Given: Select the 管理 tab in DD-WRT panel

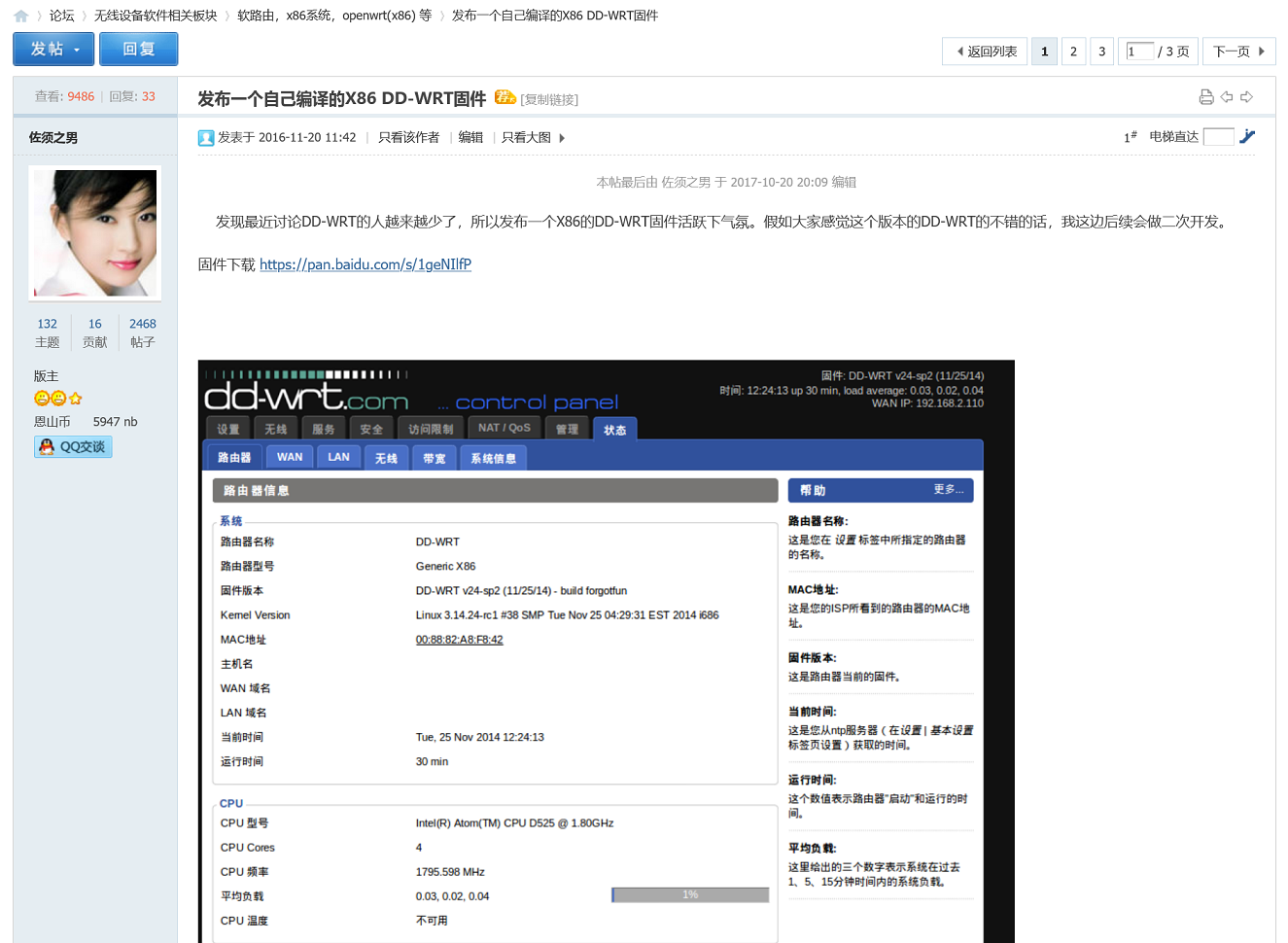Looking at the screenshot, I should (567, 429).
